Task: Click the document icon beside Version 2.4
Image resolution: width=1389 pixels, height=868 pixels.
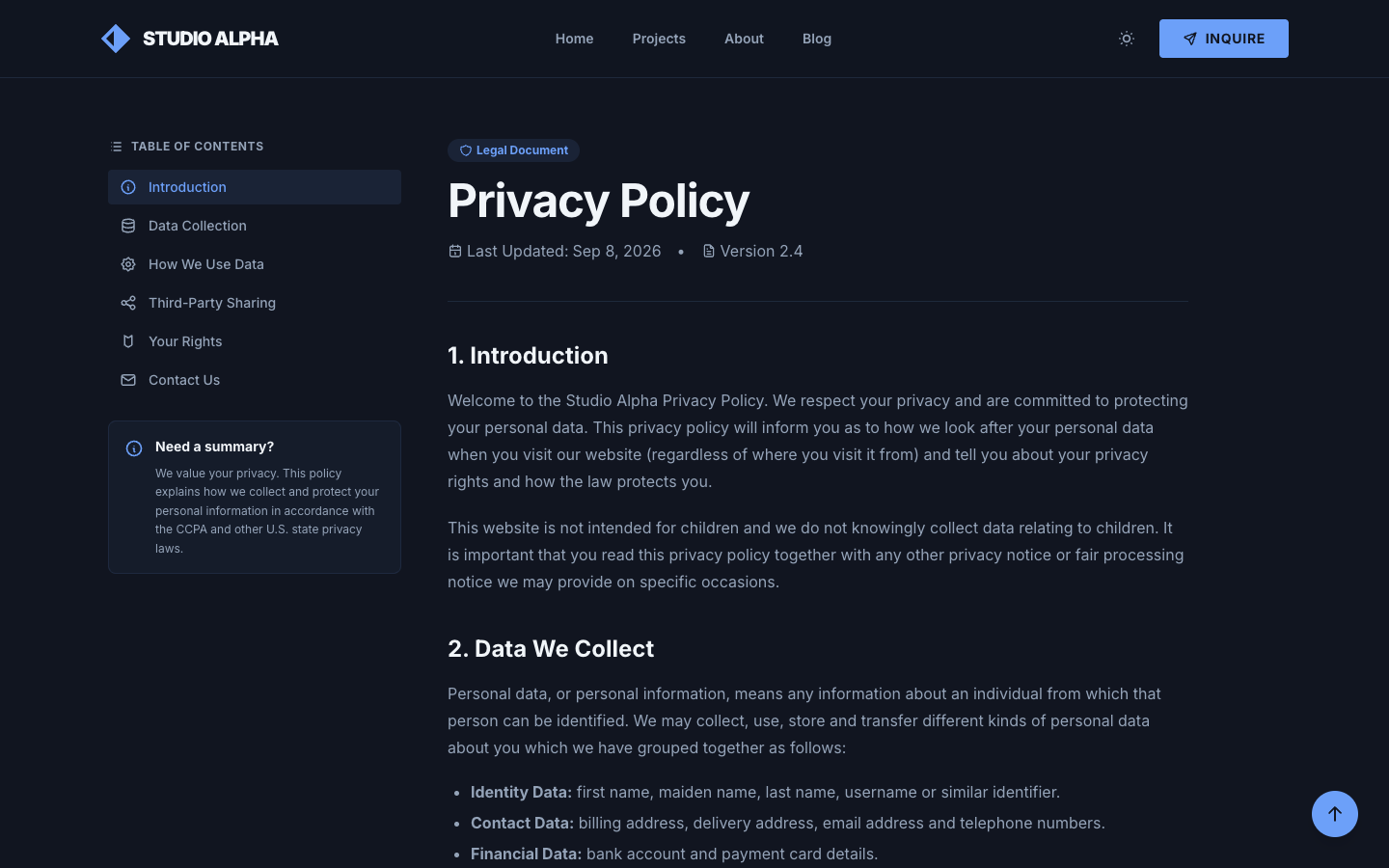Action: point(709,251)
